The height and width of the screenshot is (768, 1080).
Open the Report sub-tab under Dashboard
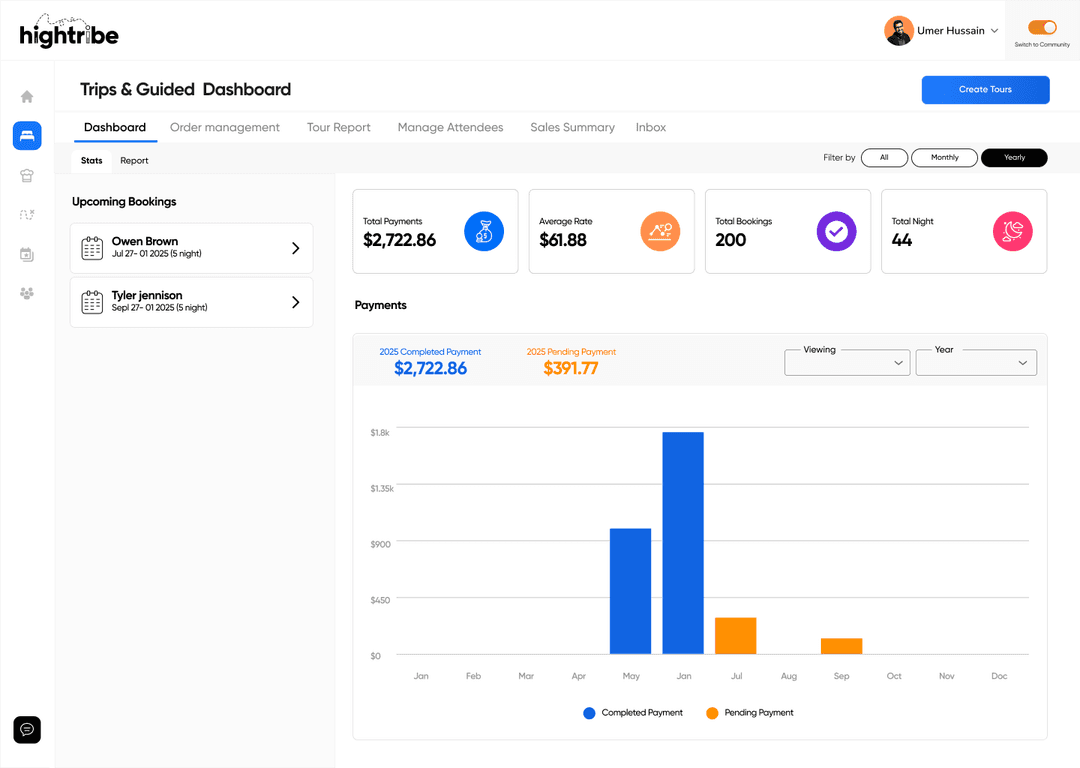tap(134, 160)
